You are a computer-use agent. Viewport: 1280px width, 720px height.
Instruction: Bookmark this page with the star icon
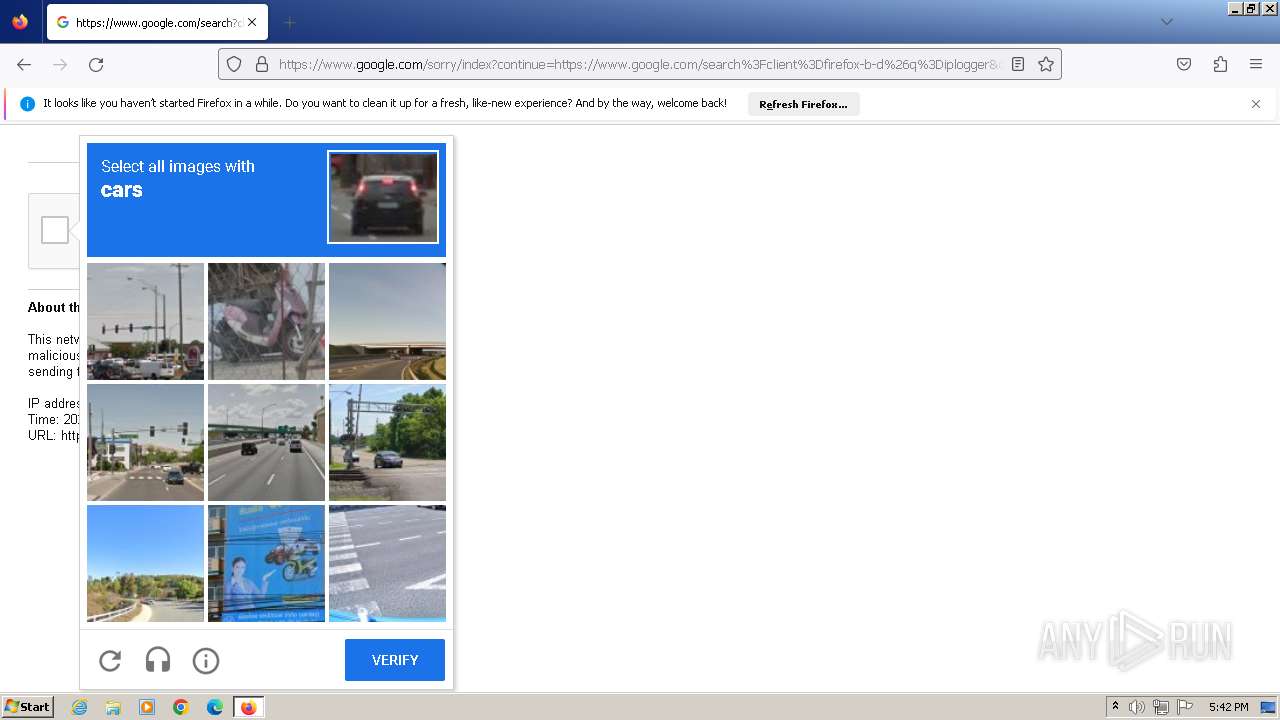(1046, 64)
